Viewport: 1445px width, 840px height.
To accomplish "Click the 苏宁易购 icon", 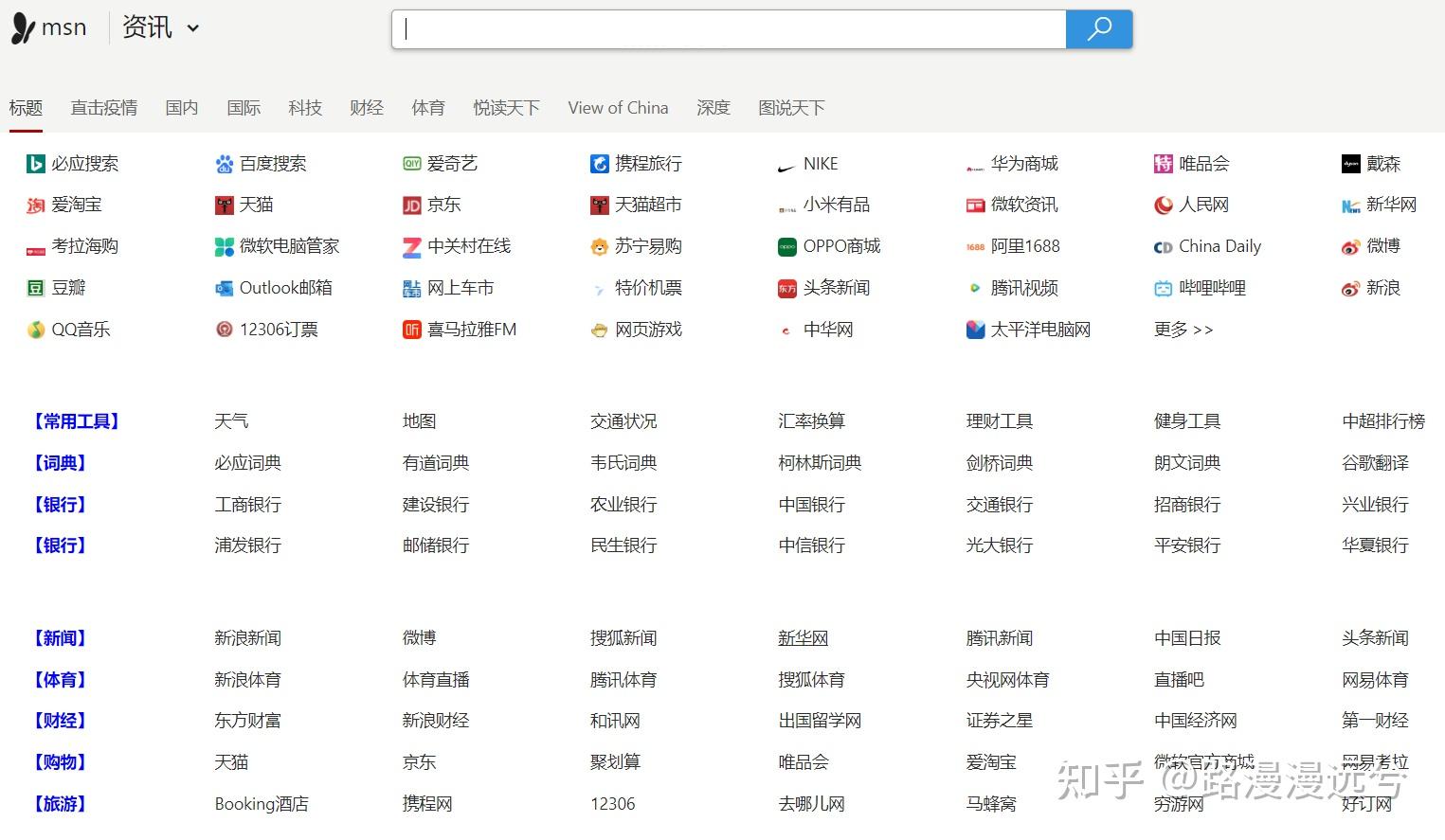I will pos(599,247).
